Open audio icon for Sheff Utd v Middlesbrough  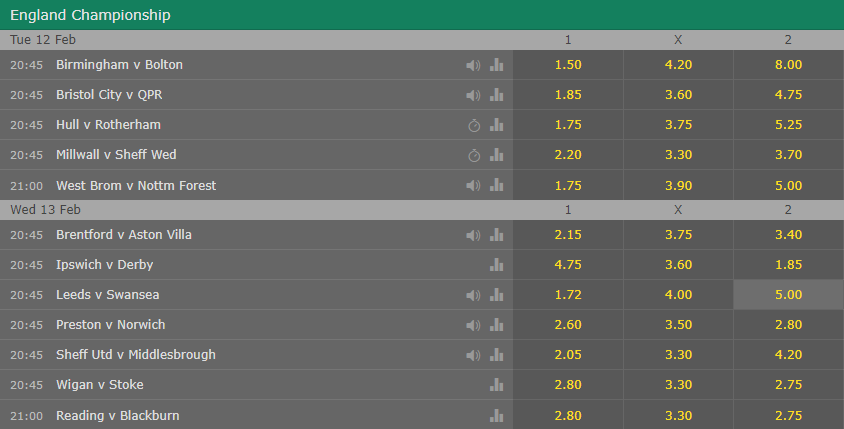click(x=473, y=355)
